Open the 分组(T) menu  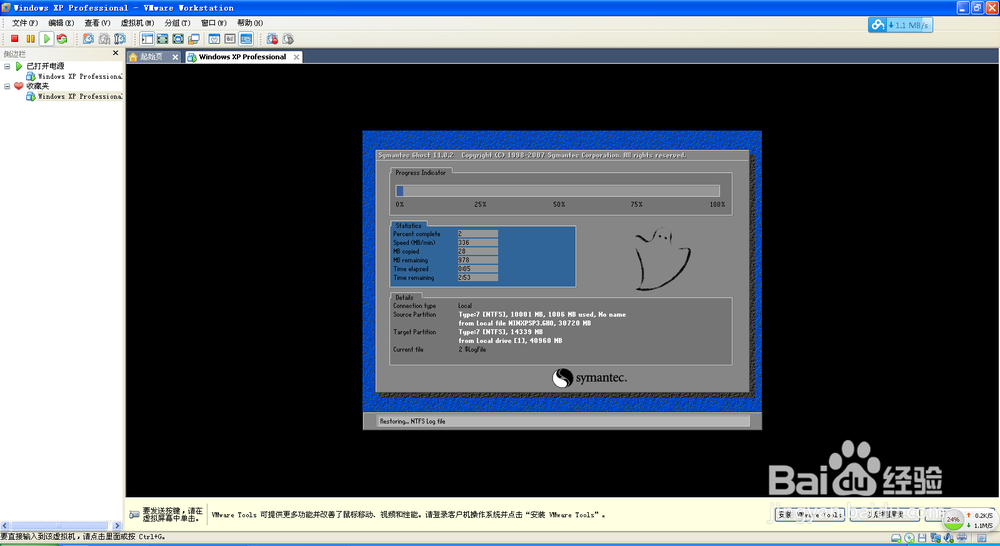pos(177,23)
